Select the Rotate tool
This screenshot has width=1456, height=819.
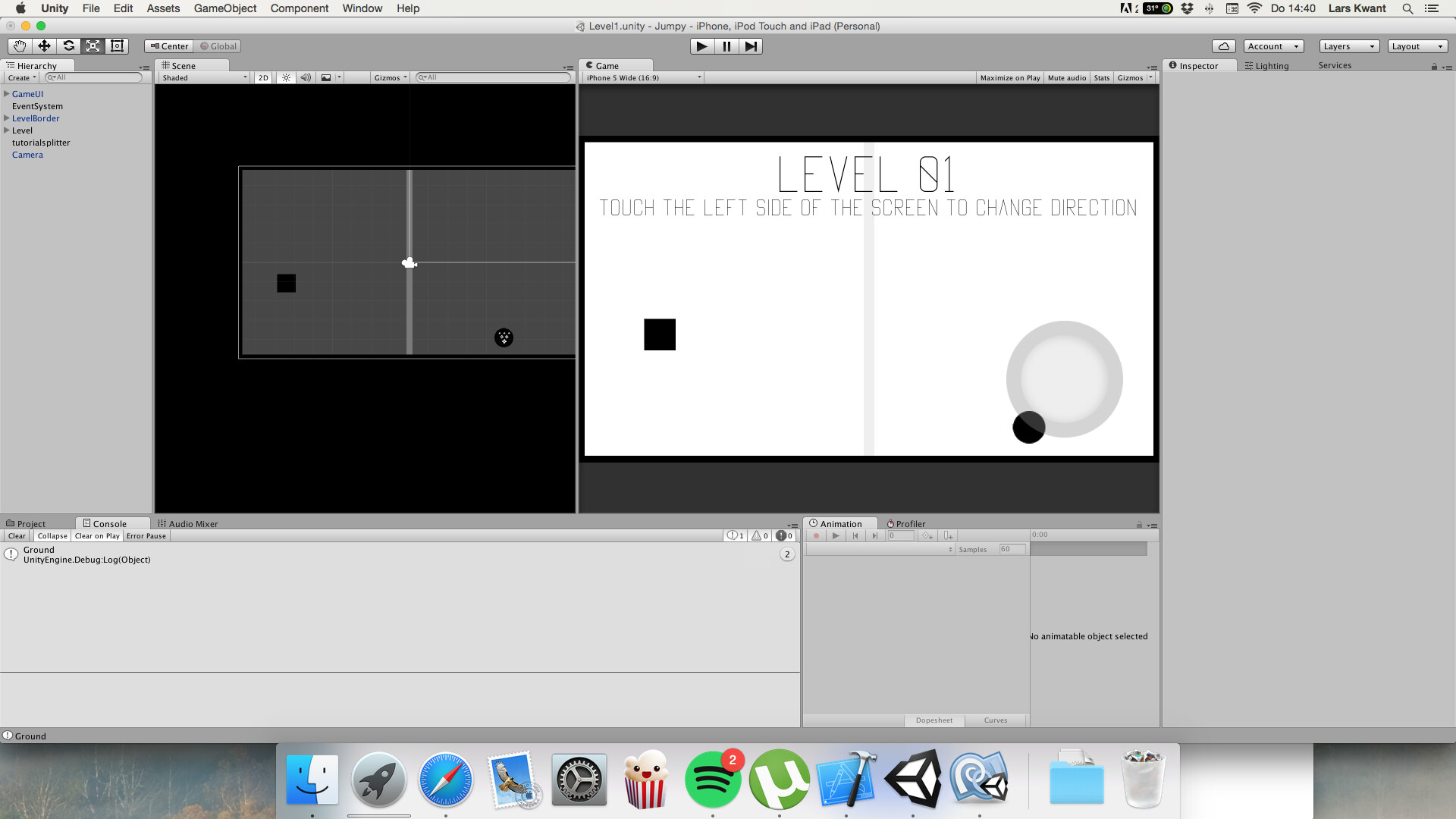[68, 45]
